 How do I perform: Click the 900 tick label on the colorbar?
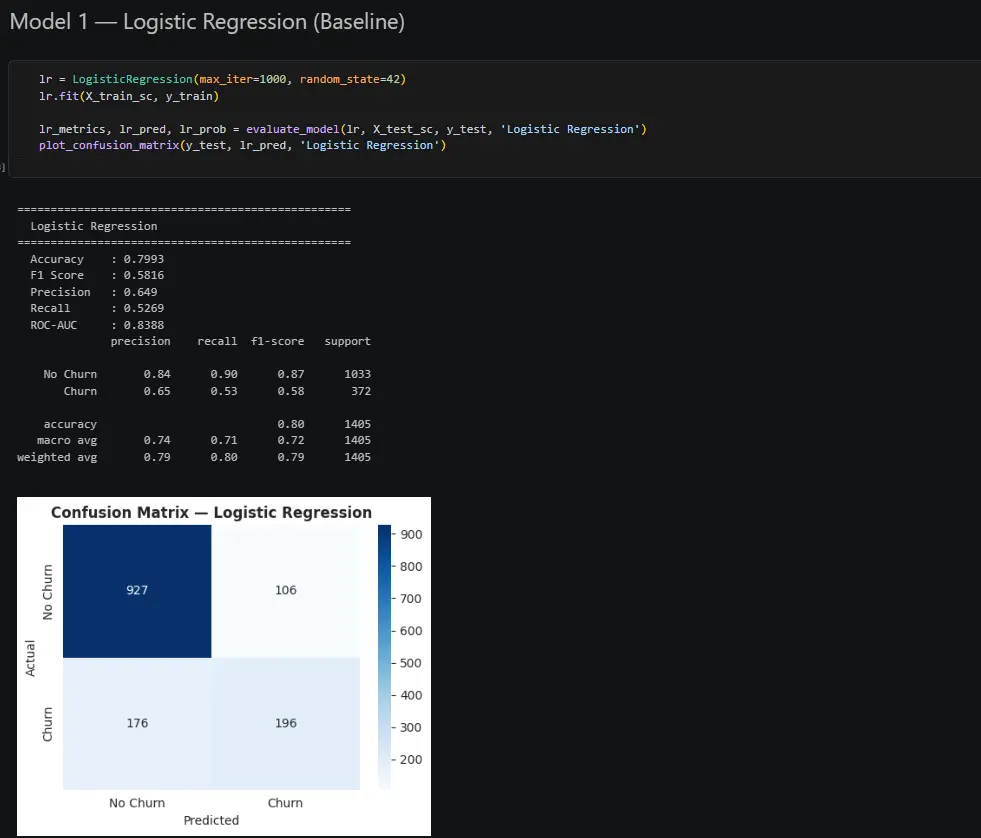412,534
